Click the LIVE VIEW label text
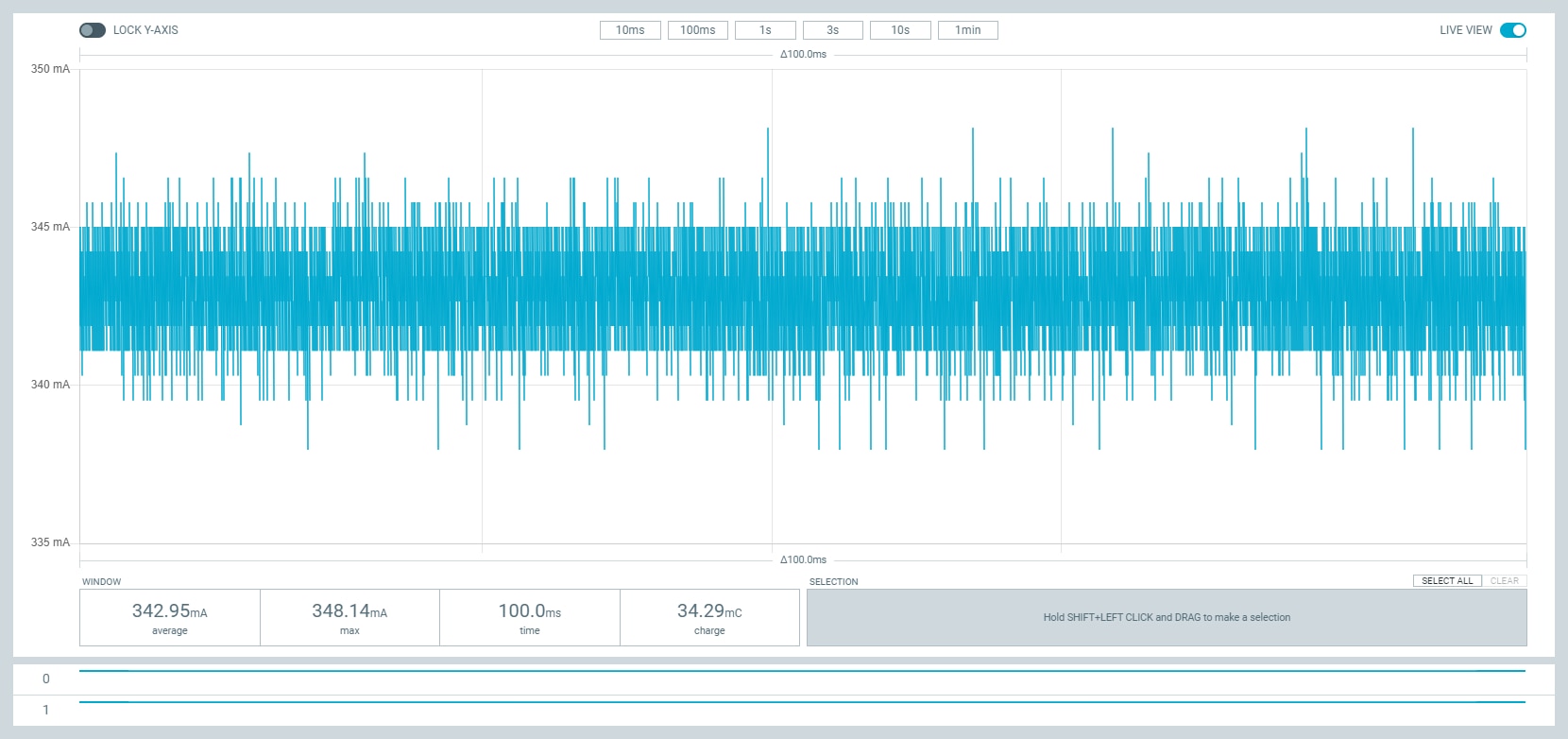 [x=1466, y=30]
